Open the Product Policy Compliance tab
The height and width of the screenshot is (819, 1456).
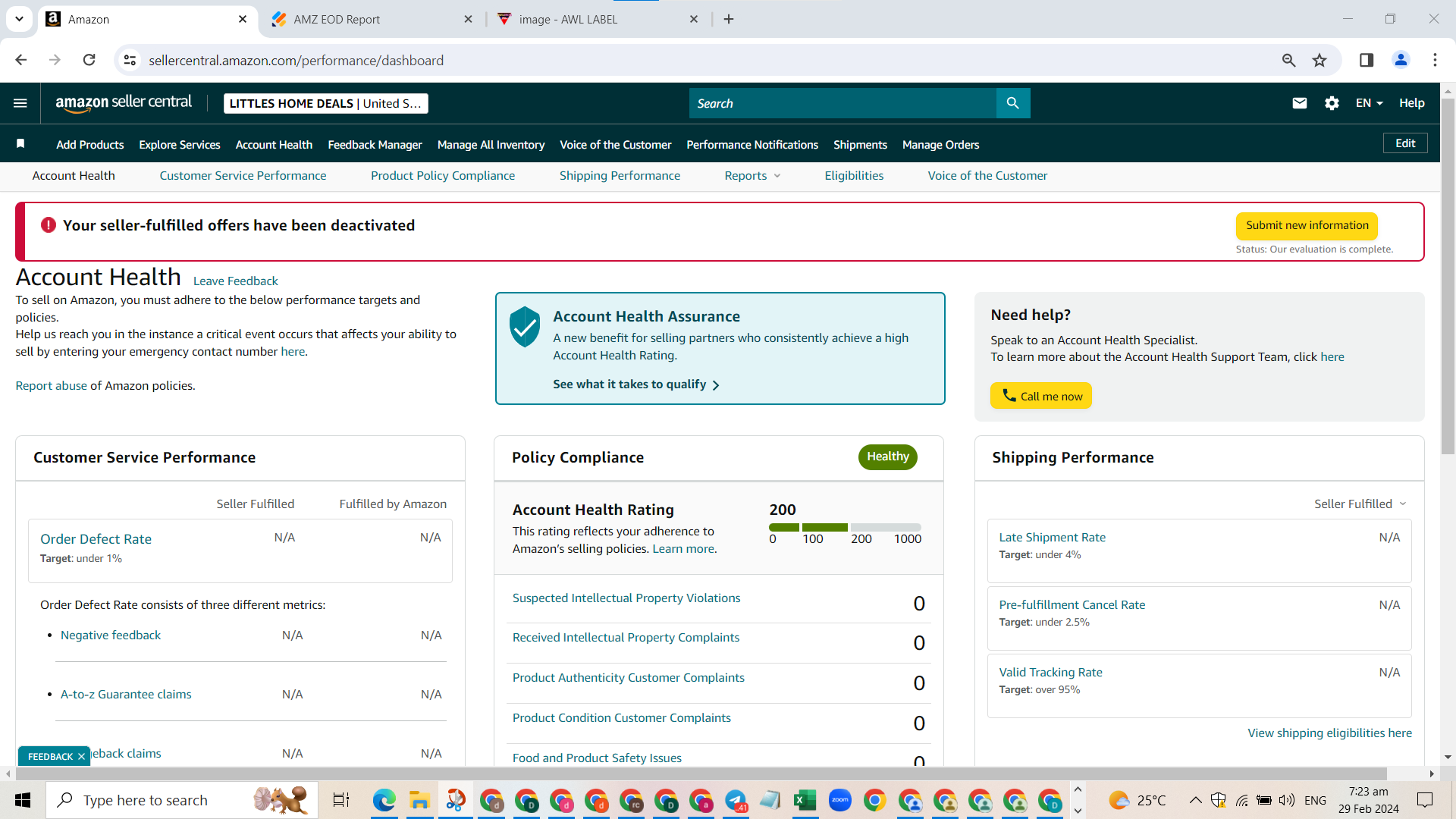coord(443,176)
